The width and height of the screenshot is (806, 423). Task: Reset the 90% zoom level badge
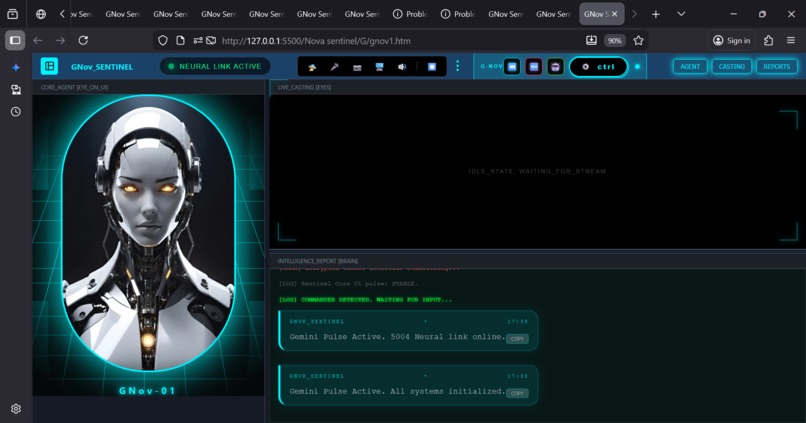(x=614, y=41)
